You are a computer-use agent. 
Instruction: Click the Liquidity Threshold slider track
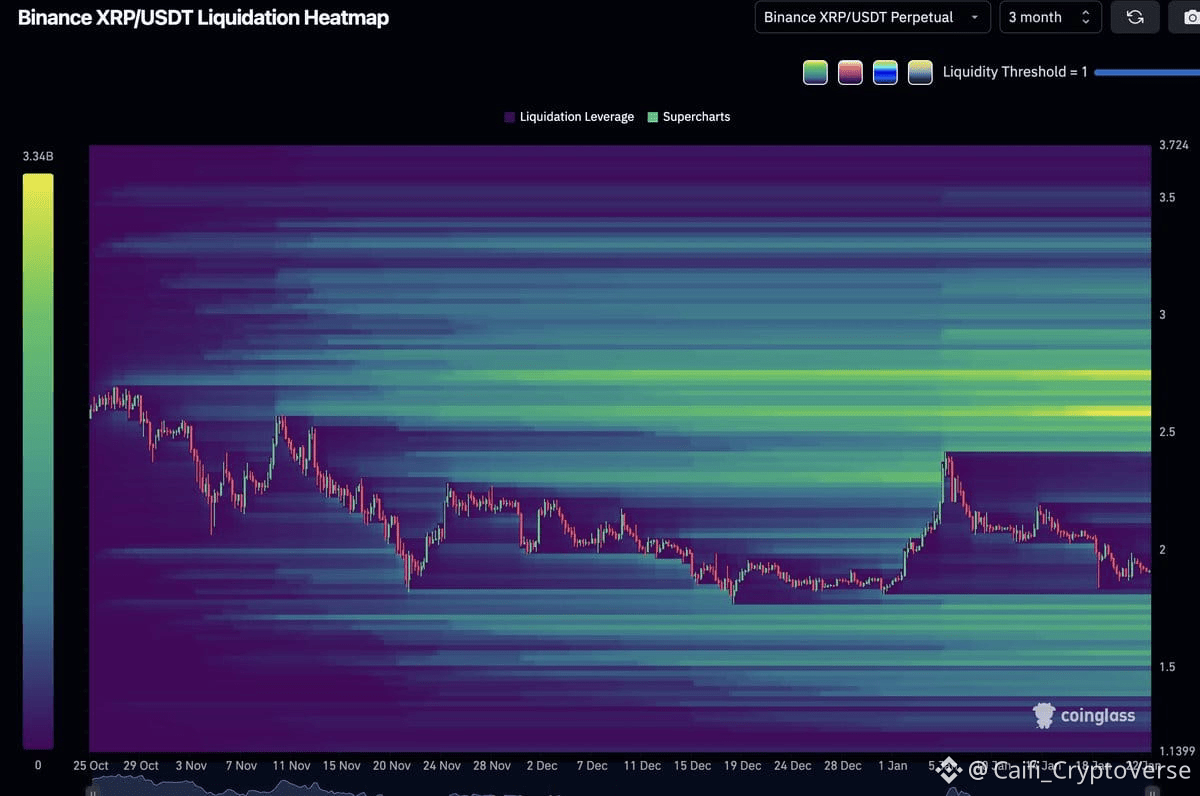pos(1147,72)
